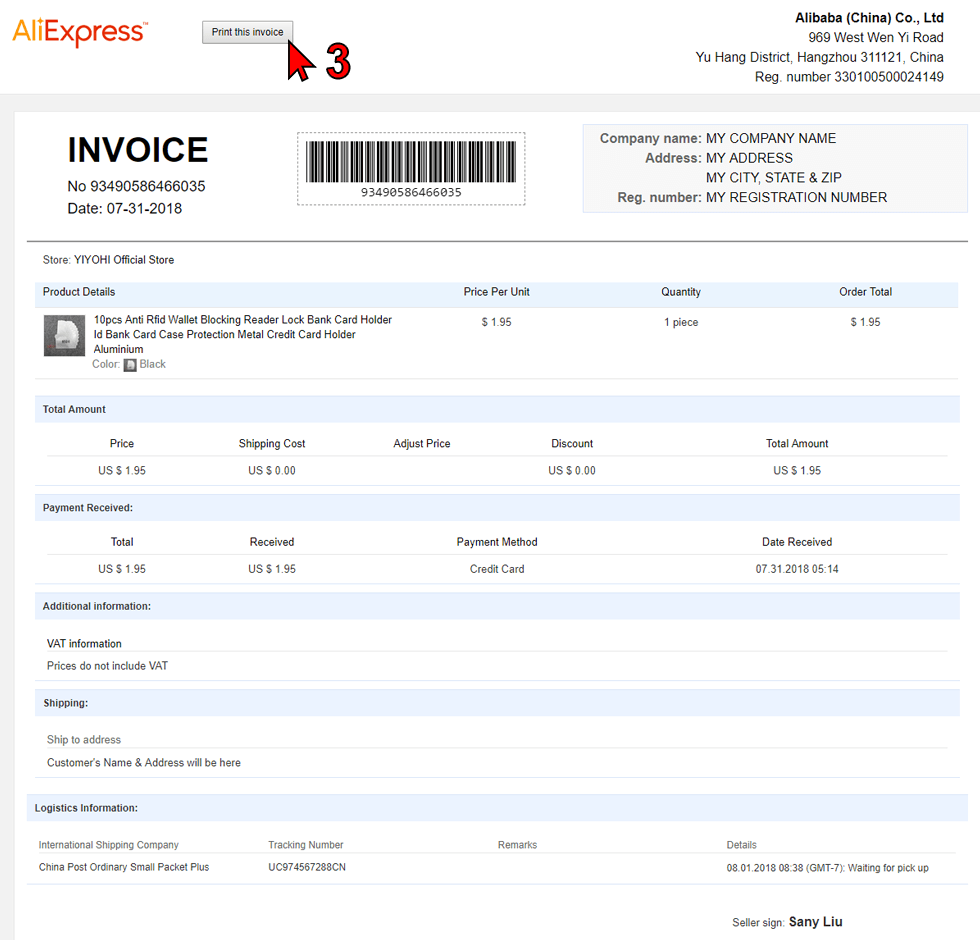This screenshot has width=980, height=940.
Task: Click invoice number 93490586466035 under INVOICE heading
Action: [148, 186]
